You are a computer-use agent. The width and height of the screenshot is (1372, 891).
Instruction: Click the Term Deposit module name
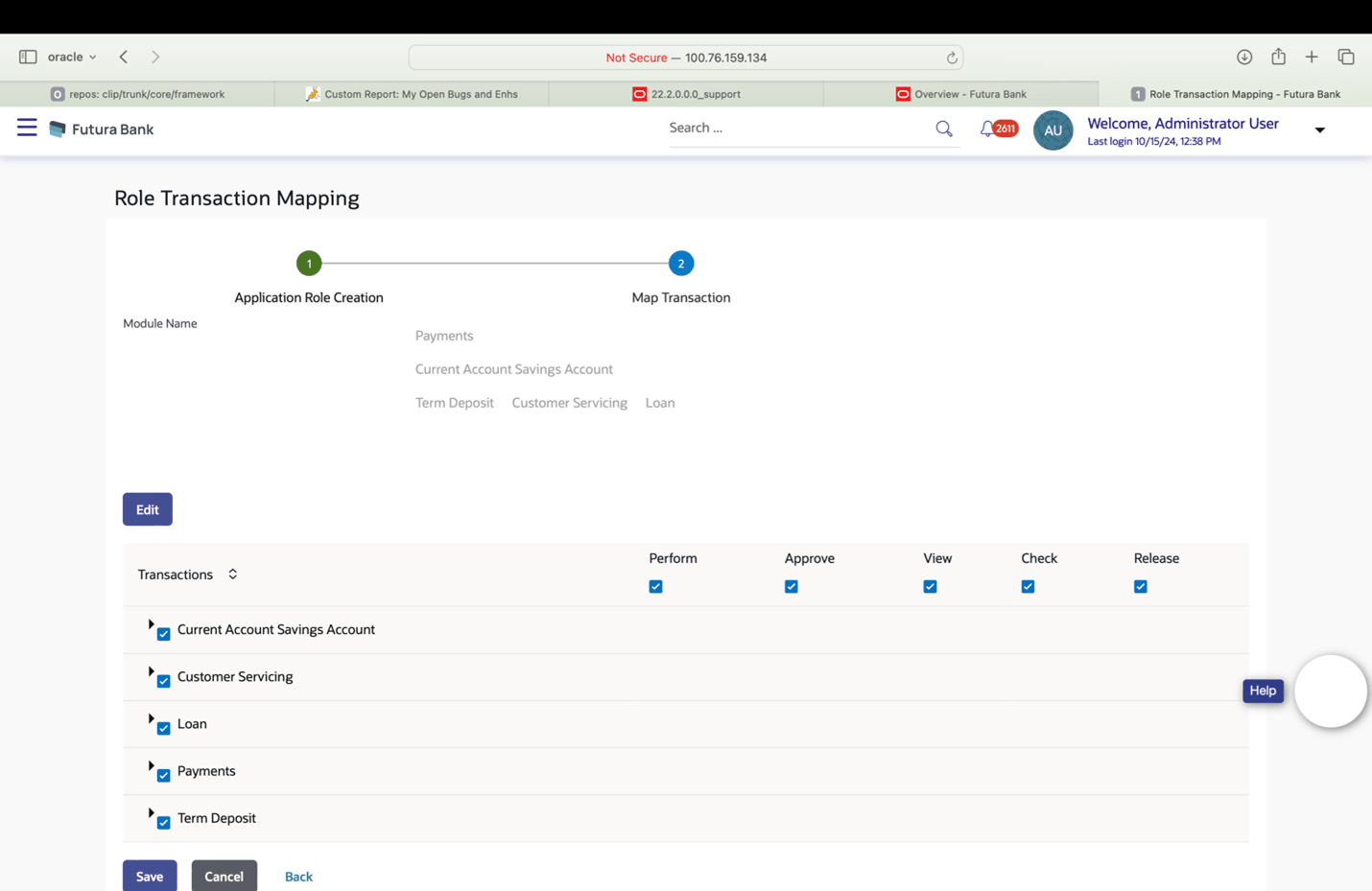[x=455, y=403]
